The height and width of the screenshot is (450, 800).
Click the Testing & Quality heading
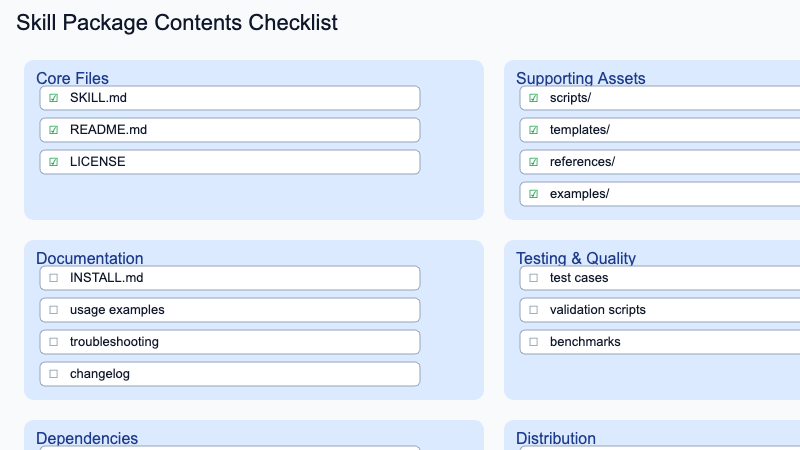click(x=576, y=258)
